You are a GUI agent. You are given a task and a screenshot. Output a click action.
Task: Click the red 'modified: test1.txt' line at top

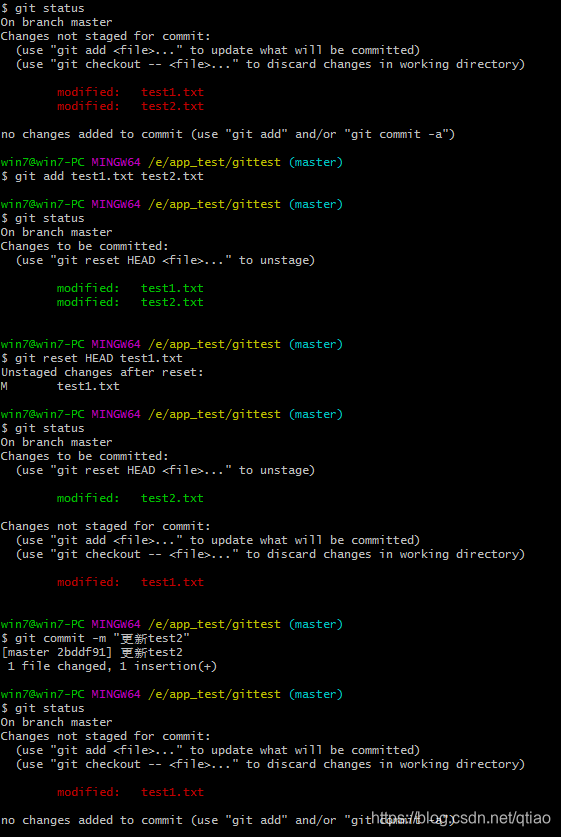pyautogui.click(x=130, y=92)
